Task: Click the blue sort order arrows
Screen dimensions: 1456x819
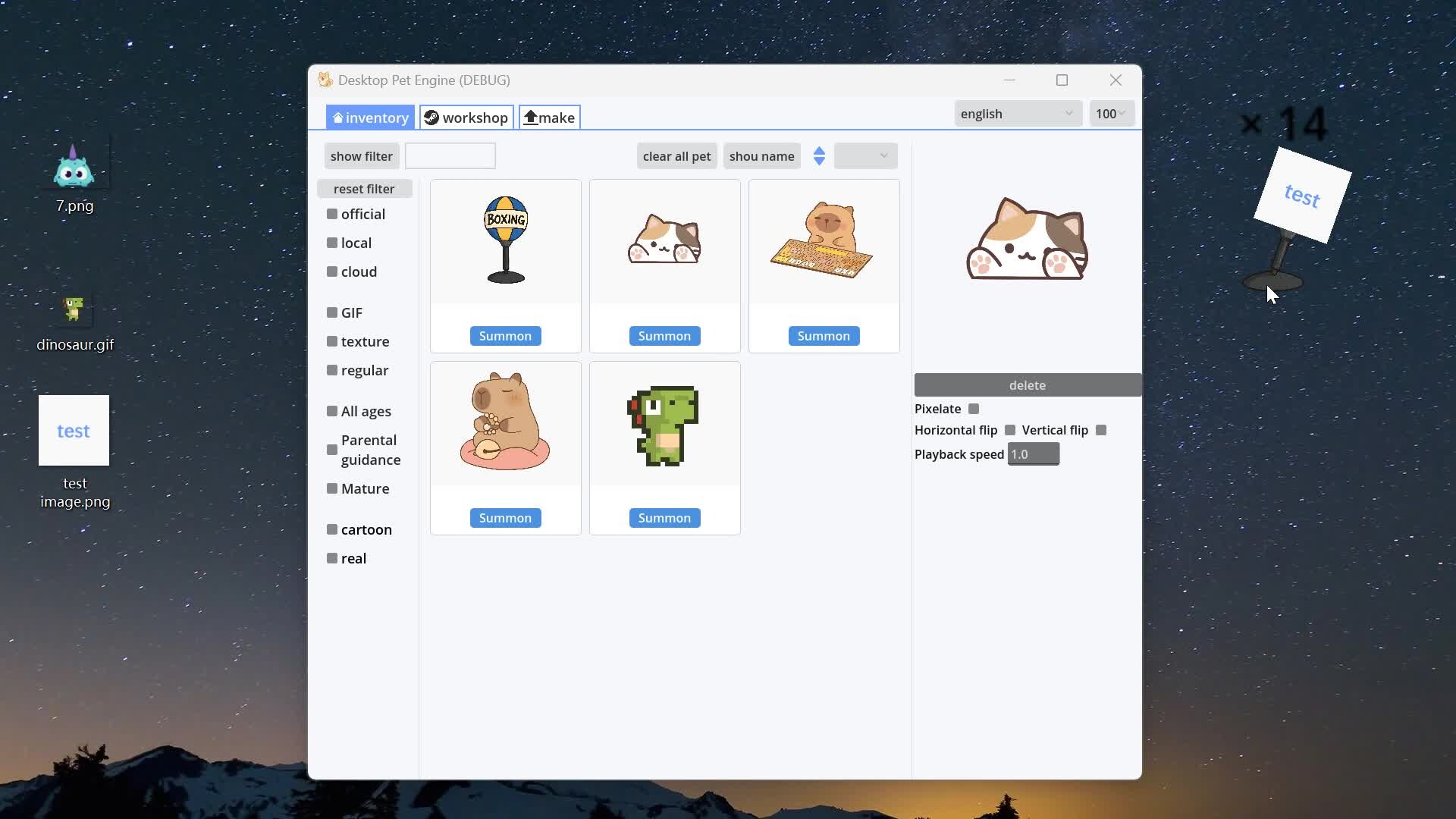Action: coord(819,156)
